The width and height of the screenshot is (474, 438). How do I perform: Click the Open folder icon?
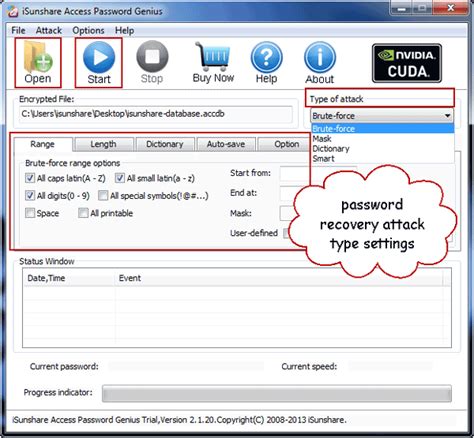click(38, 62)
